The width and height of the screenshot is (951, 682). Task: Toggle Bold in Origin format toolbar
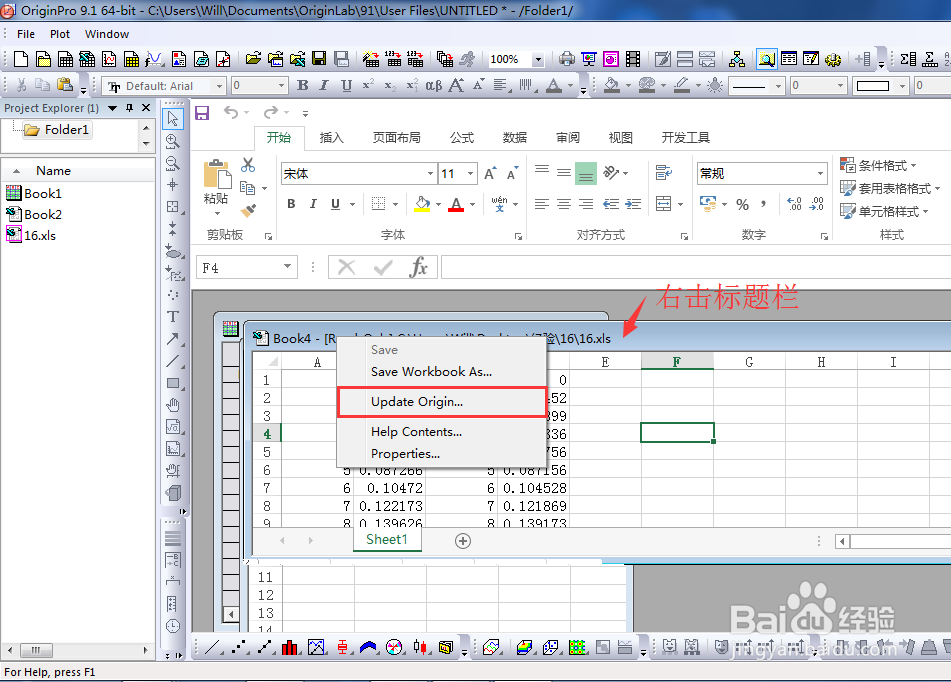click(303, 86)
